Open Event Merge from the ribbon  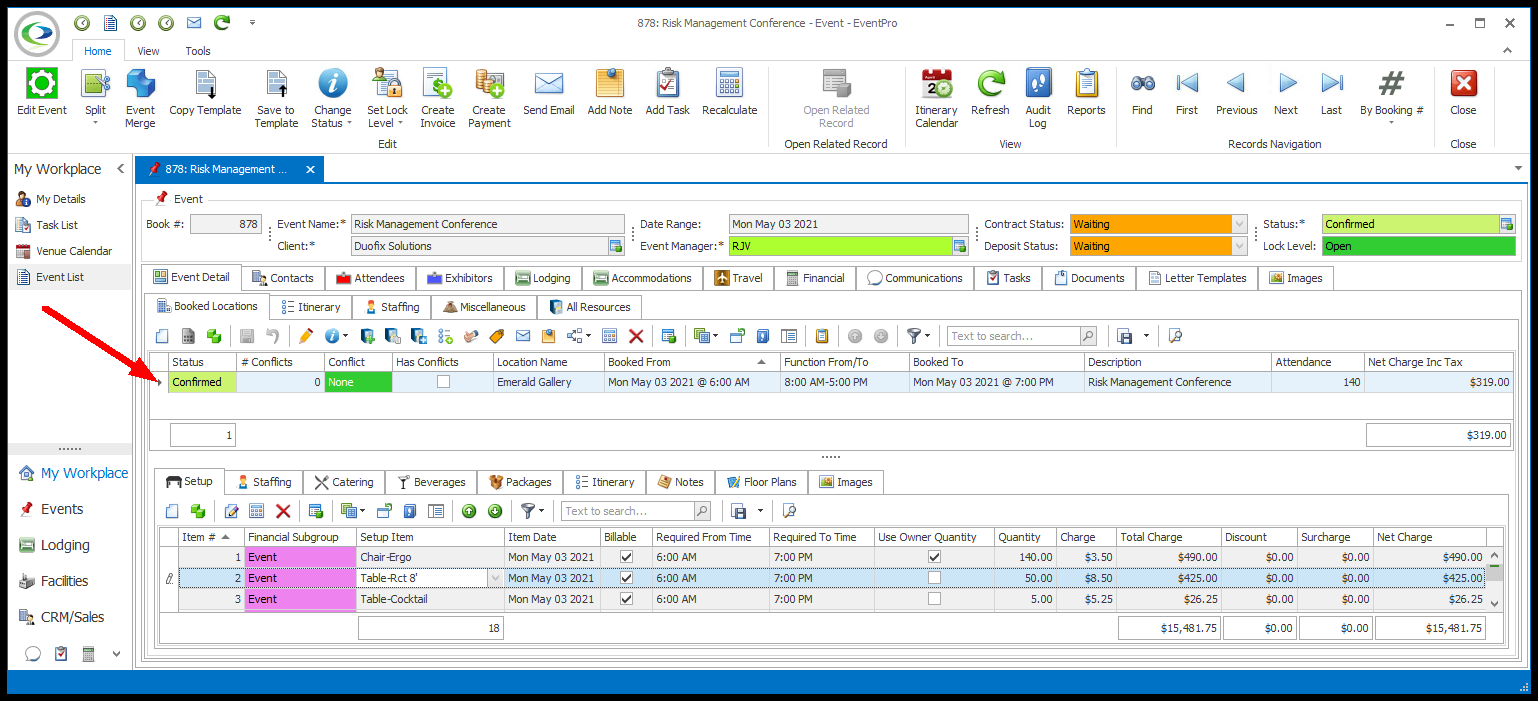point(140,98)
